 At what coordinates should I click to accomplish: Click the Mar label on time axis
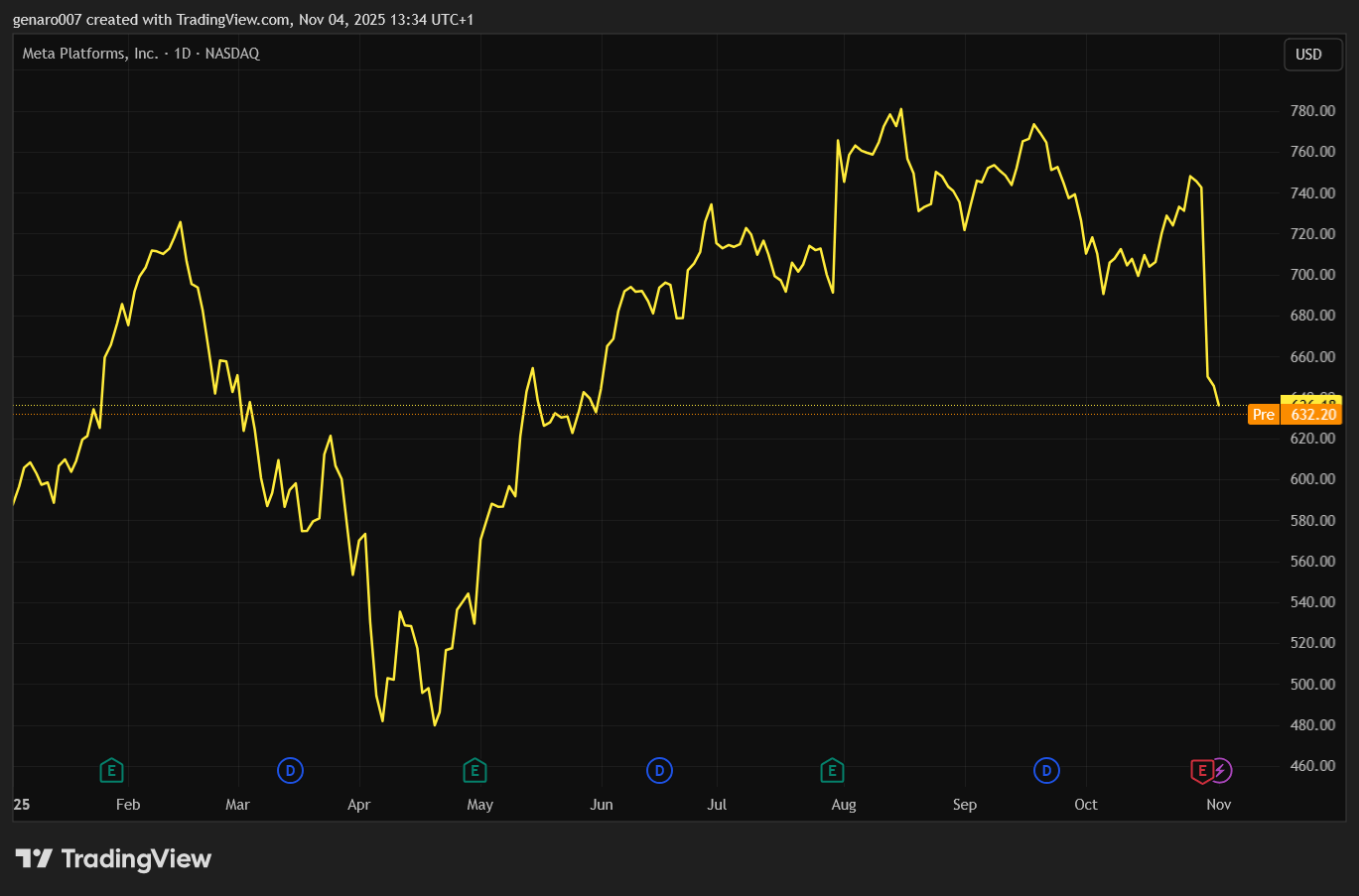(237, 805)
